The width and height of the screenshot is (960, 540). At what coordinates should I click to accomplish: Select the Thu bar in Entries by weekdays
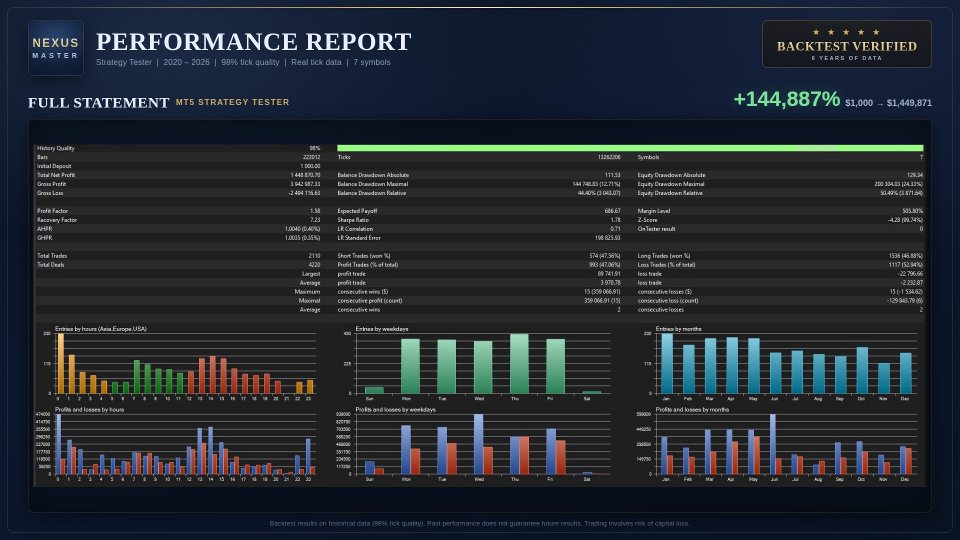pyautogui.click(x=519, y=364)
